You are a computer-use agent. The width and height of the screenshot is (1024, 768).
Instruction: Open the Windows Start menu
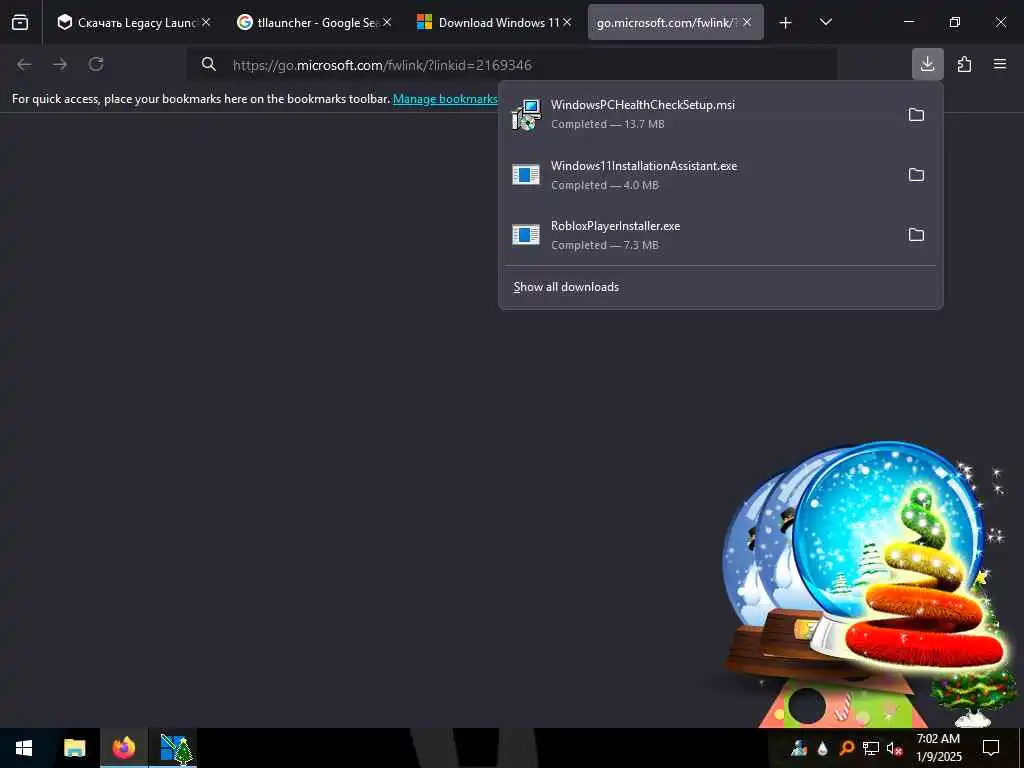click(x=24, y=748)
